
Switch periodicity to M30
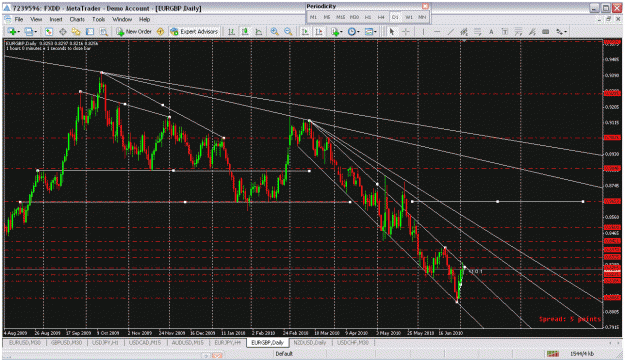click(x=354, y=17)
